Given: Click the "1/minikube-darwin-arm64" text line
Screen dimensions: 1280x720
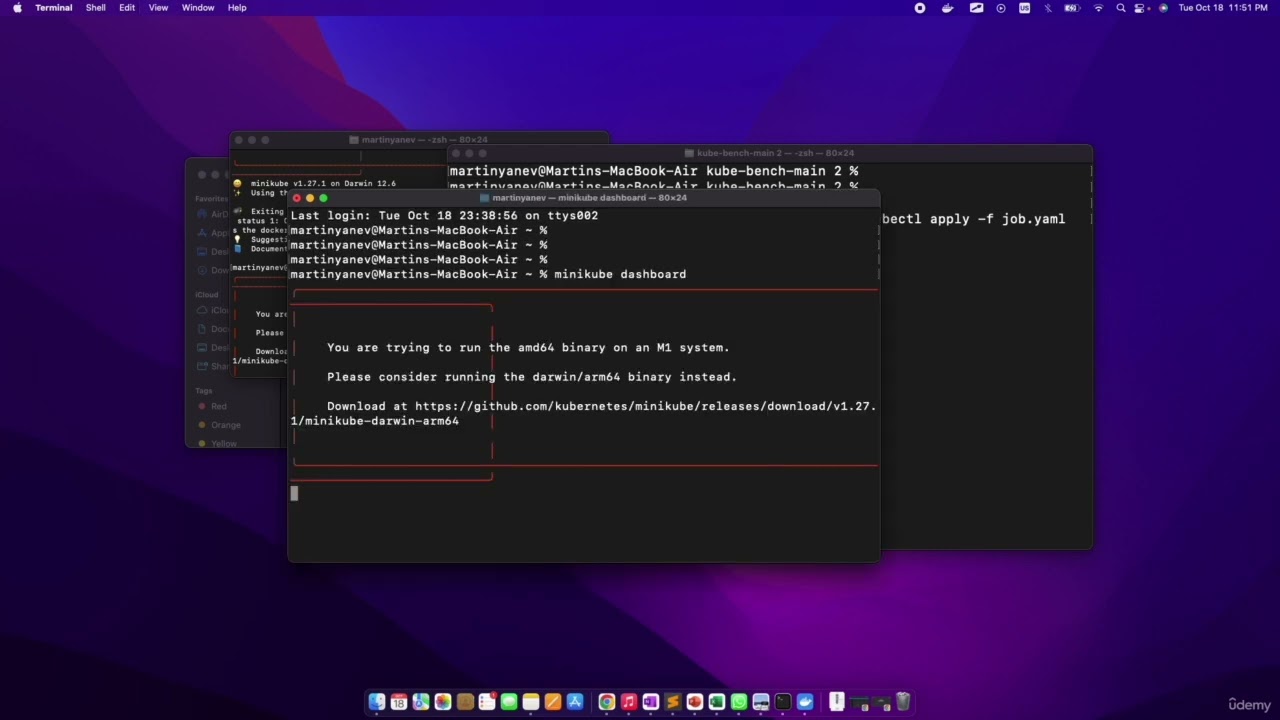Looking at the screenshot, I should 375,421.
